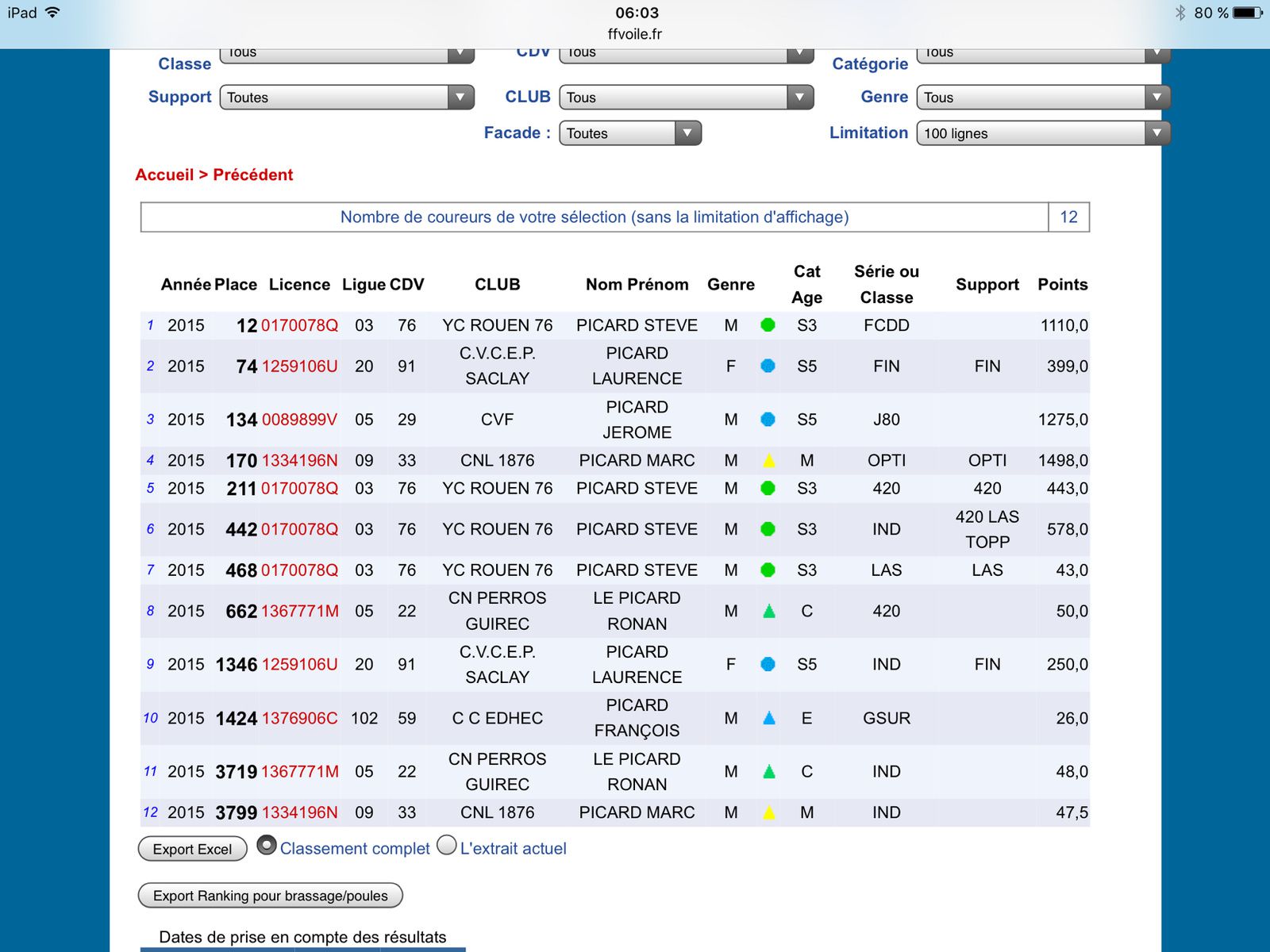Viewport: 1270px width, 952px height.
Task: Open the CDV dropdown
Action: point(687,55)
